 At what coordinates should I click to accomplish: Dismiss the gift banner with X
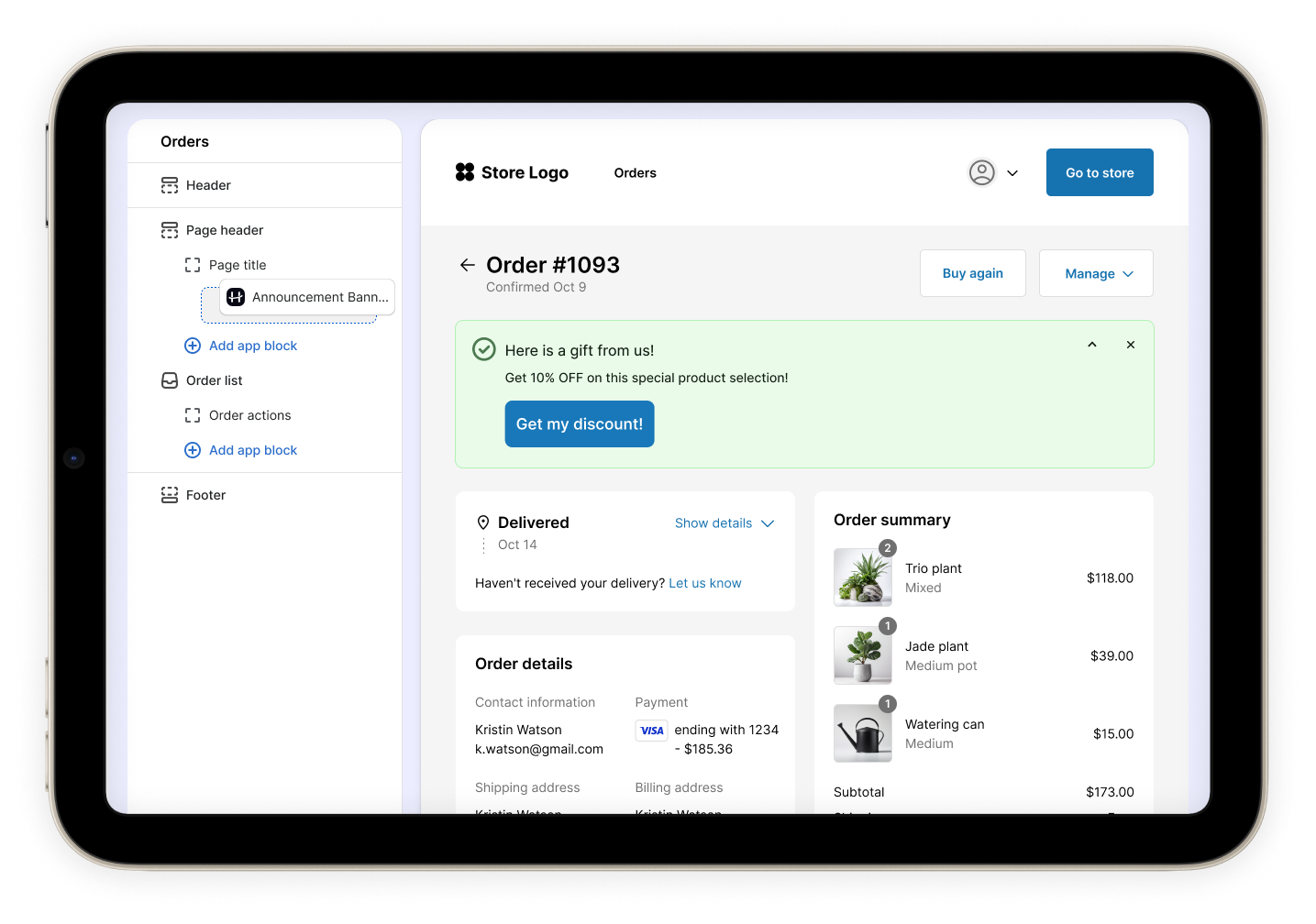1131,345
